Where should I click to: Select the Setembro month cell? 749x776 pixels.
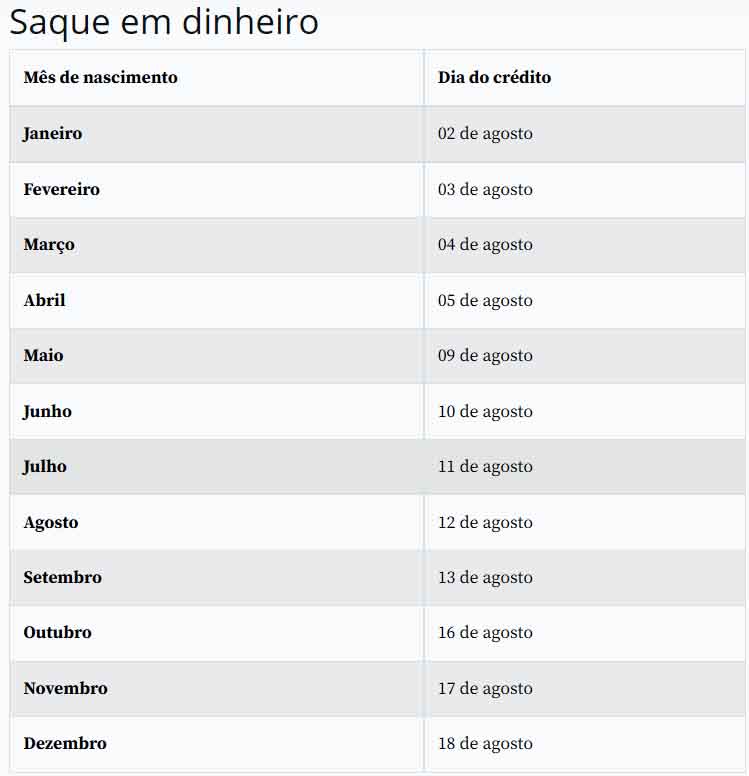tap(63, 578)
